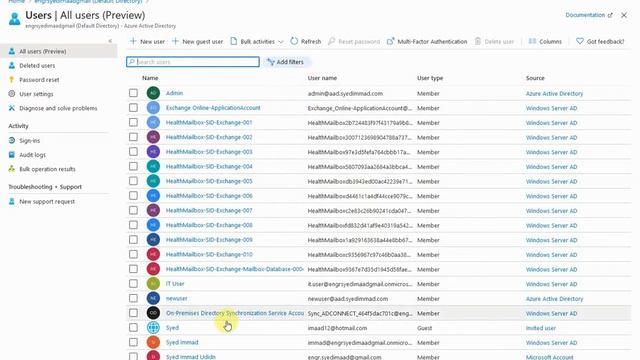Screen dimensions: 640x360
Task: Click the All users (Preview) sidebar icon
Action: pyautogui.click(x=12, y=51)
